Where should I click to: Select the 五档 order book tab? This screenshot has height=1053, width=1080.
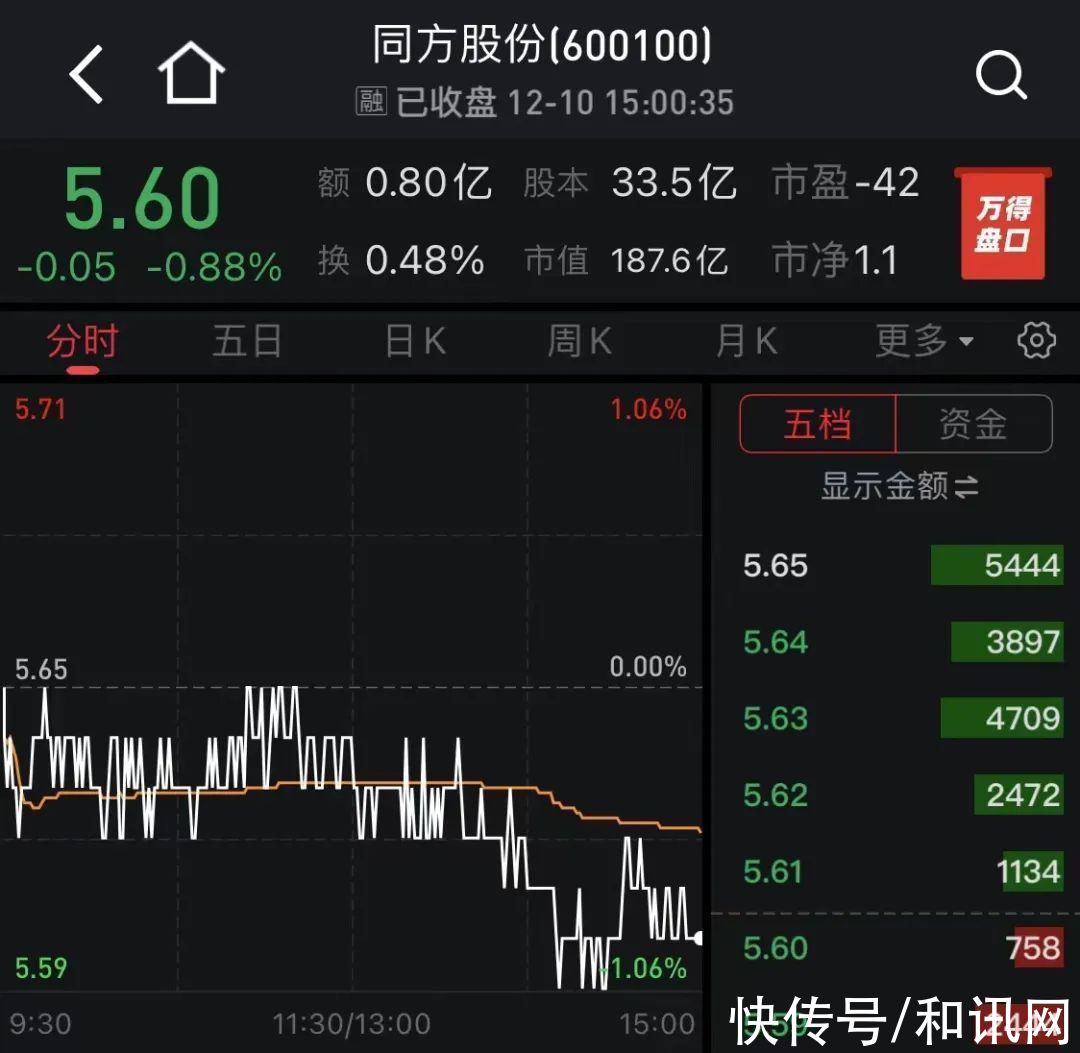(x=818, y=424)
